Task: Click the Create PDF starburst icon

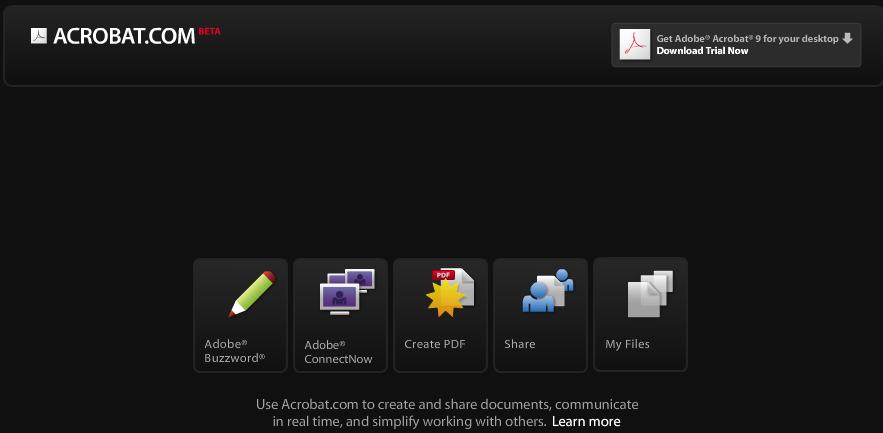Action: tap(450, 293)
